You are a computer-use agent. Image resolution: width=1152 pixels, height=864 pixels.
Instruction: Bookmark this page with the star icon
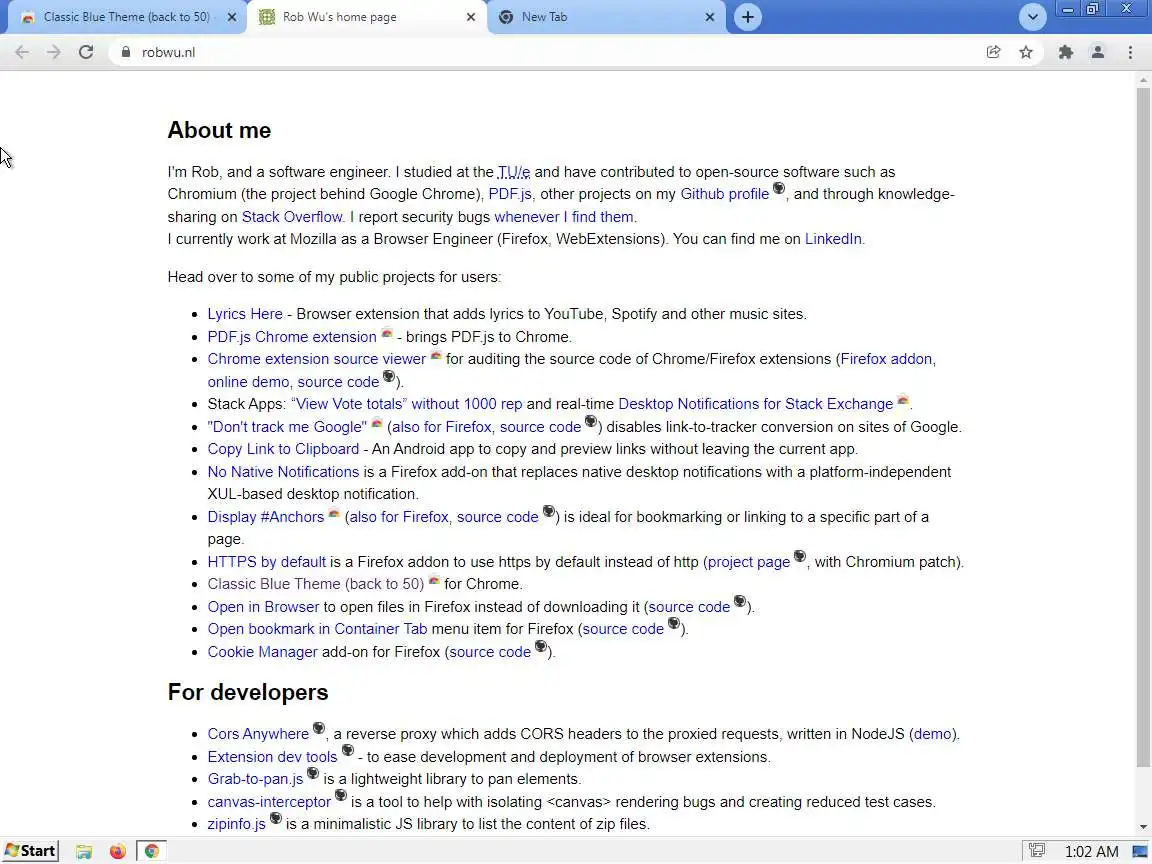point(1026,52)
